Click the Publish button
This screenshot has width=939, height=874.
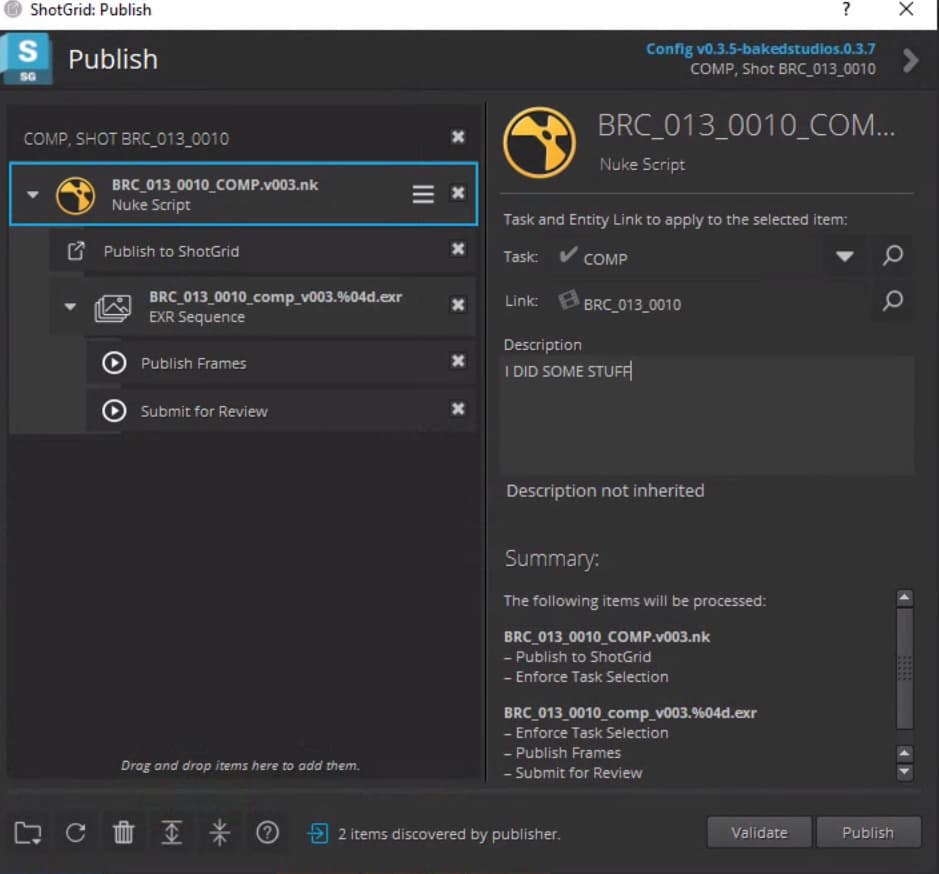point(867,832)
